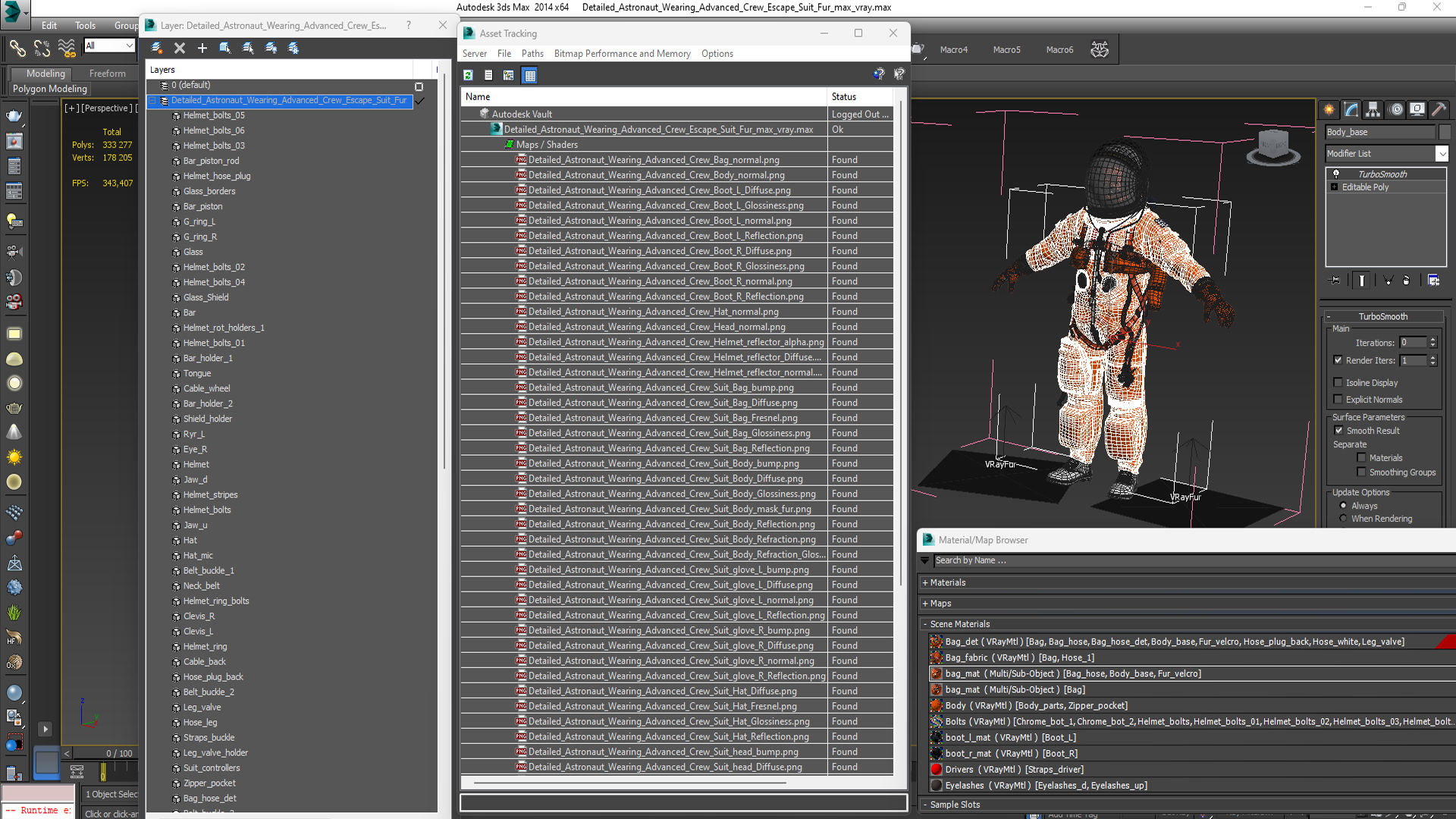
Task: Toggle the Render Iters checkbox
Action: point(1338,360)
